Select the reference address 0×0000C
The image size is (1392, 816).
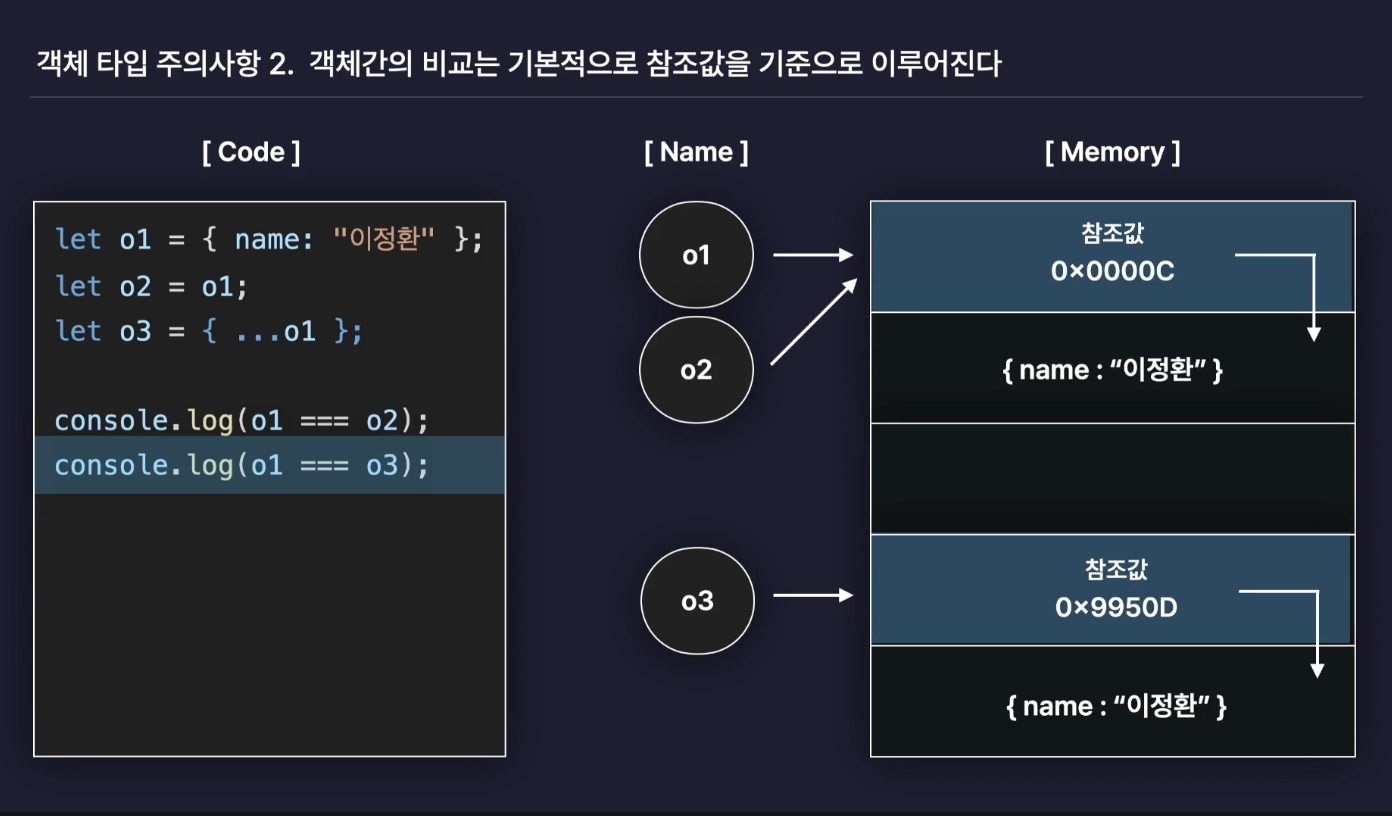coord(1112,271)
